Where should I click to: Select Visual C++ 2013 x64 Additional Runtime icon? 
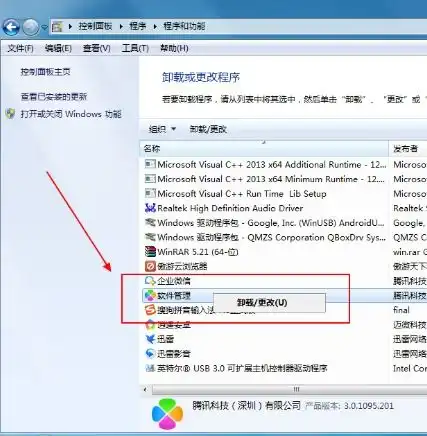(x=150, y=164)
